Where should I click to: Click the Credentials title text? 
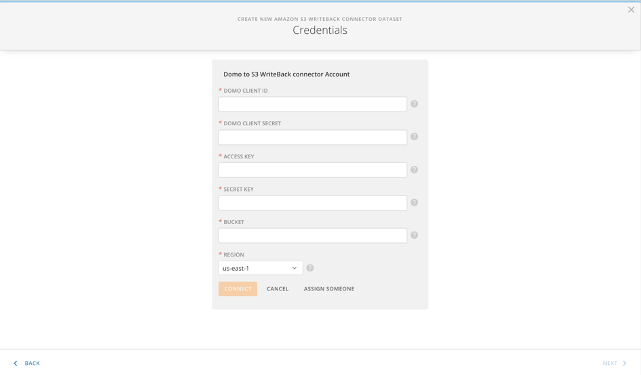320,30
